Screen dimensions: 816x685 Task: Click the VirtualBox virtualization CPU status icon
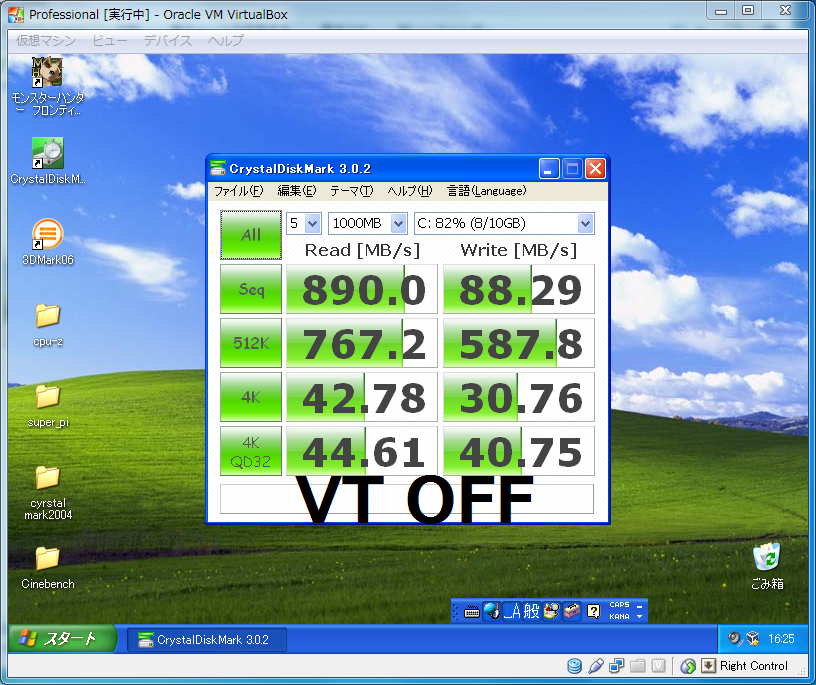click(x=658, y=666)
